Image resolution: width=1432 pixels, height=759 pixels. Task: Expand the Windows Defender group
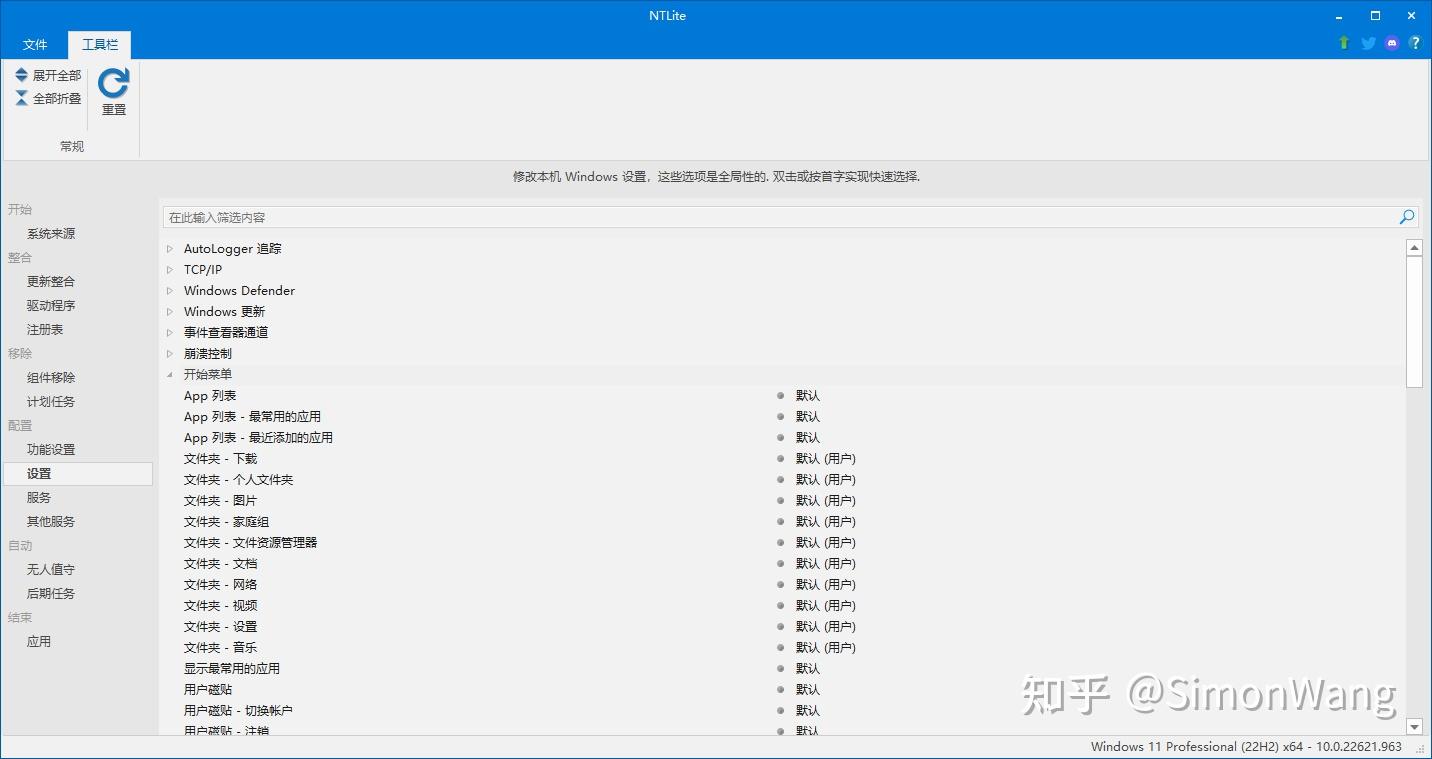[170, 290]
